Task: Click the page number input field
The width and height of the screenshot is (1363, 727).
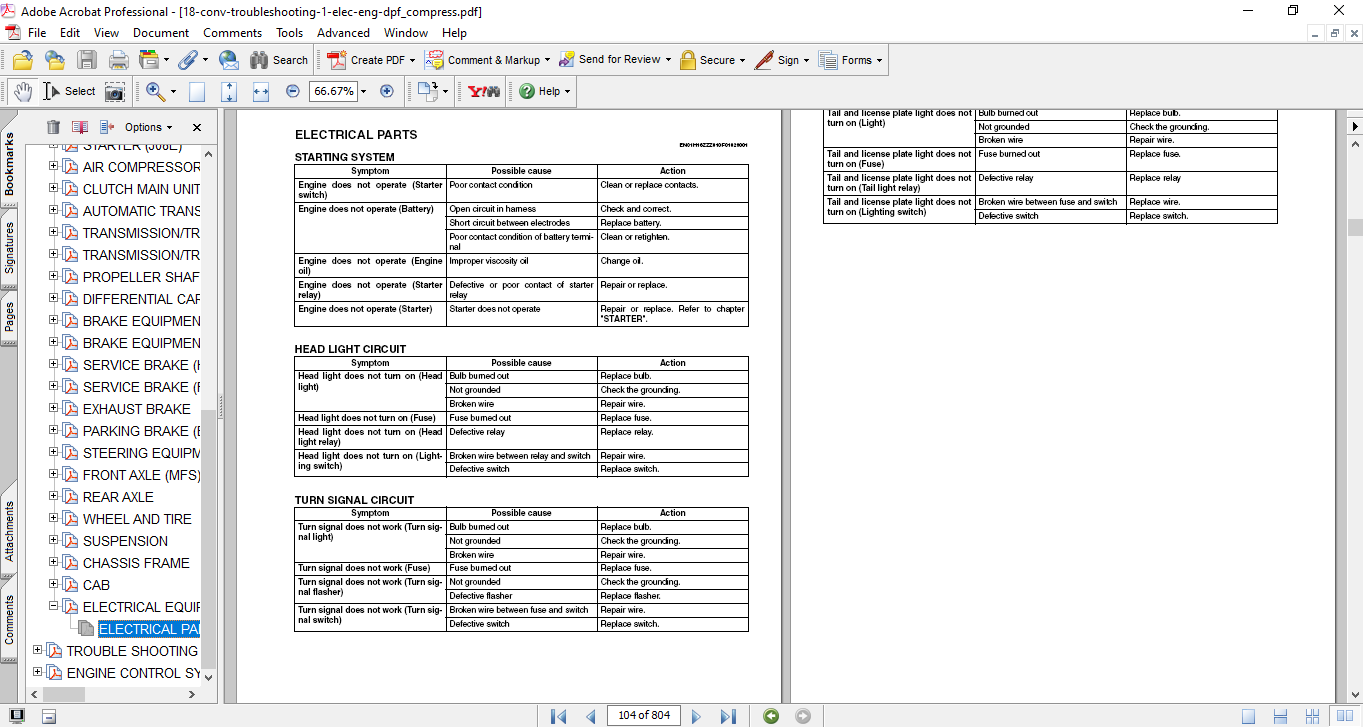Action: point(644,715)
